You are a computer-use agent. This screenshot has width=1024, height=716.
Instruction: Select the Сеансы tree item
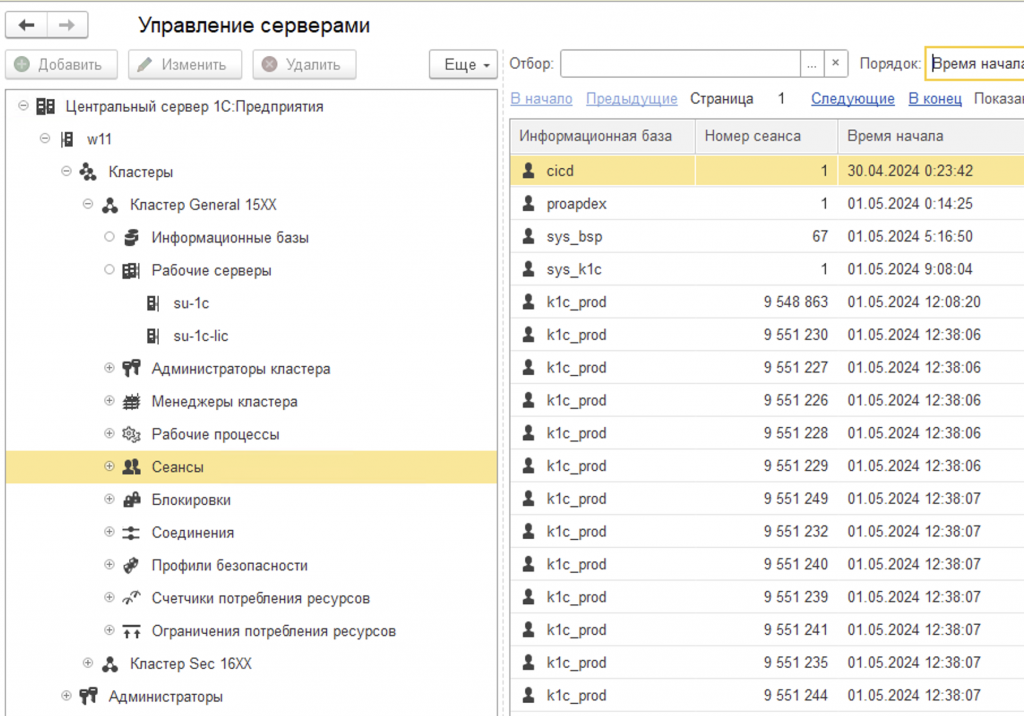click(x=178, y=467)
